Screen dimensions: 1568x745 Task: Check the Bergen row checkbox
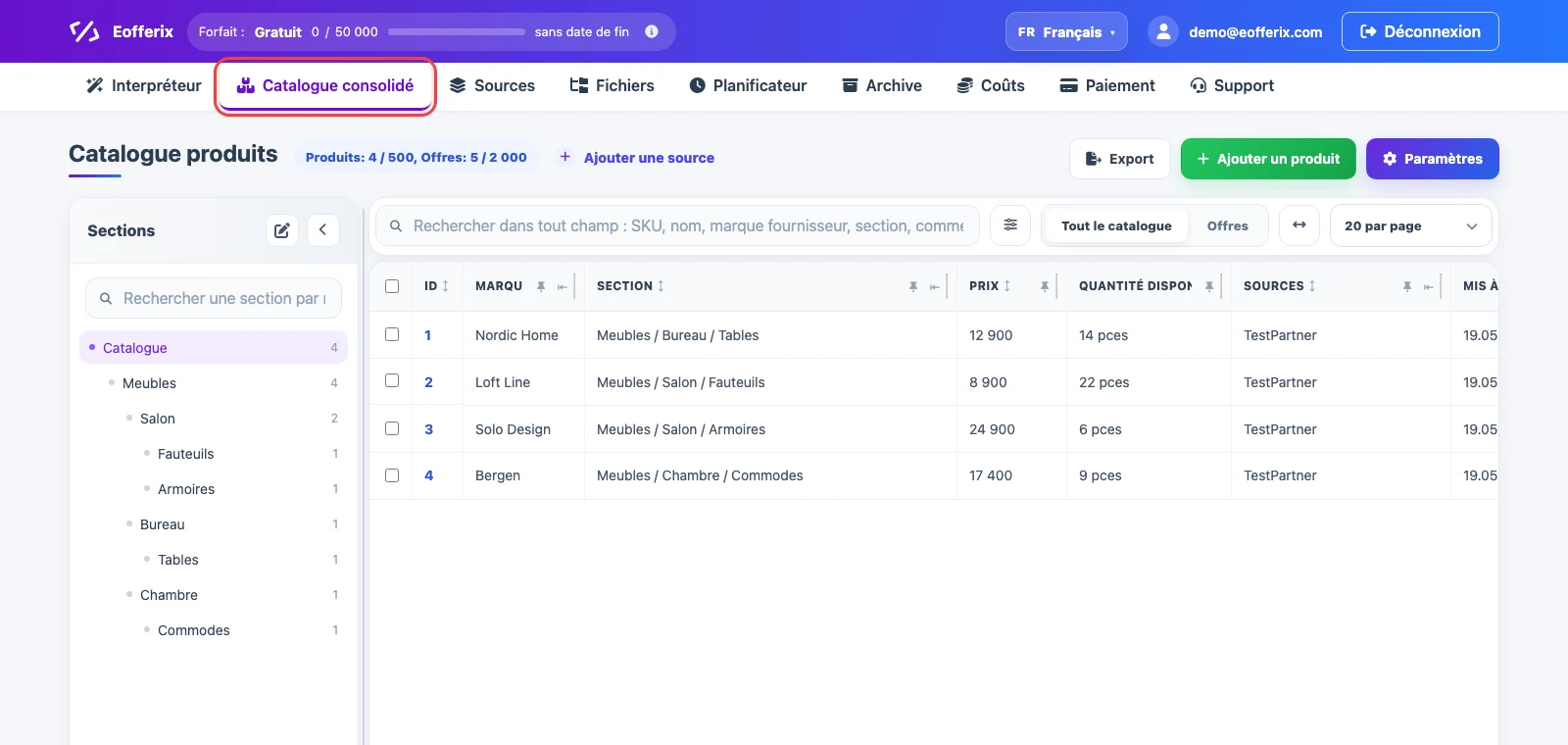[x=392, y=475]
